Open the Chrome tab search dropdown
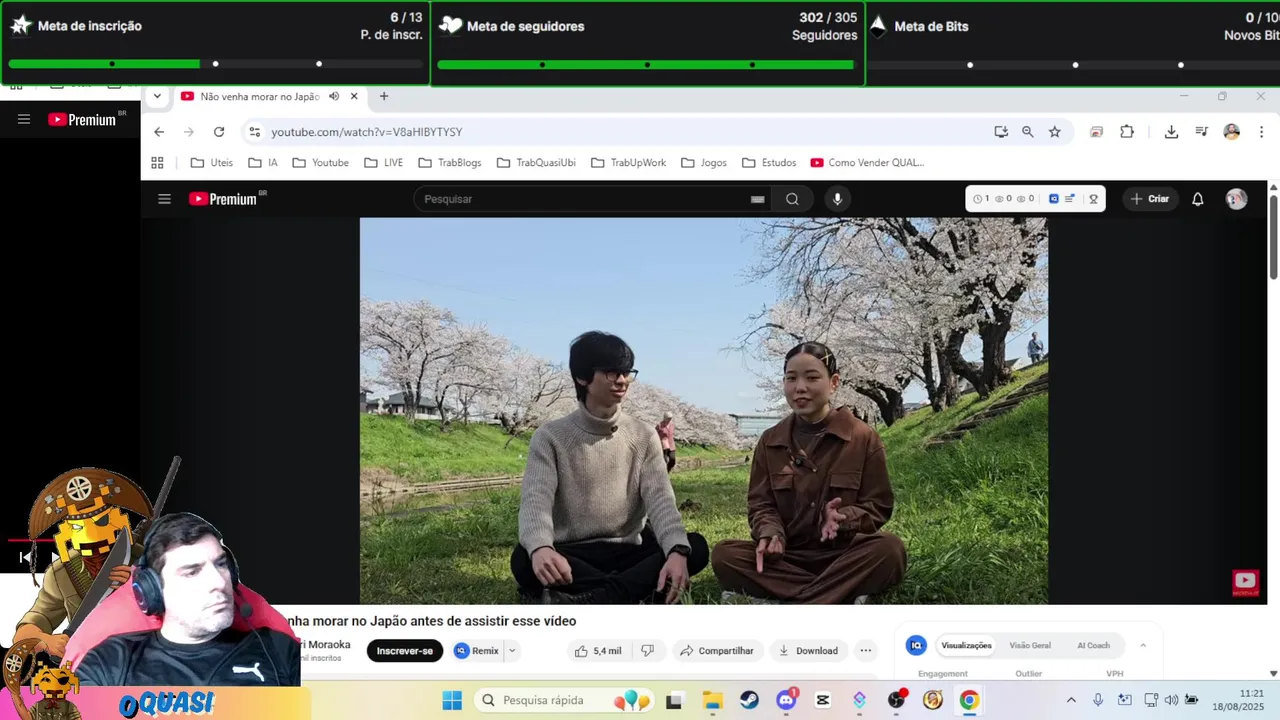1280x720 pixels. [157, 97]
